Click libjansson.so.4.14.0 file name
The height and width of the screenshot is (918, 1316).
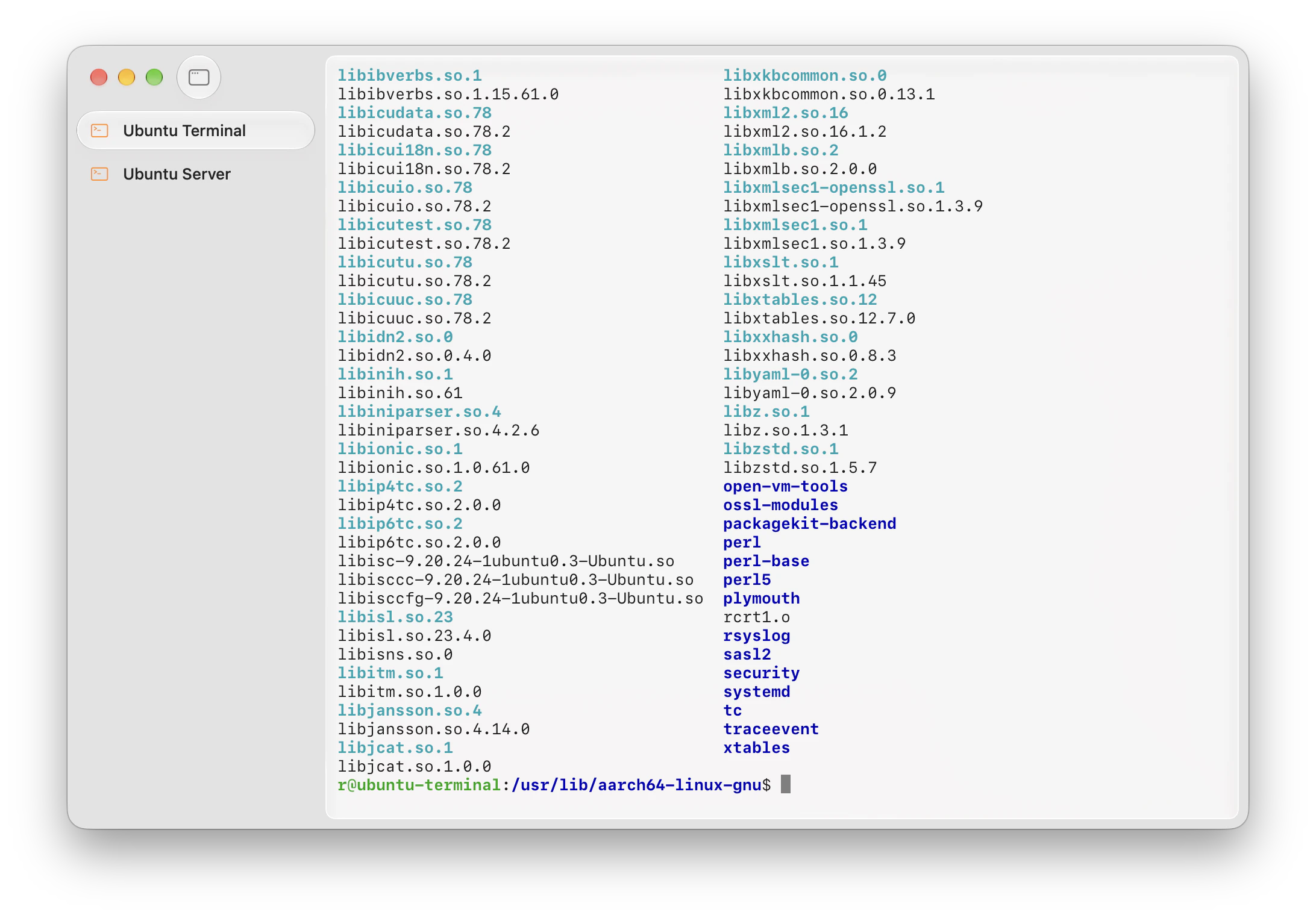(434, 729)
